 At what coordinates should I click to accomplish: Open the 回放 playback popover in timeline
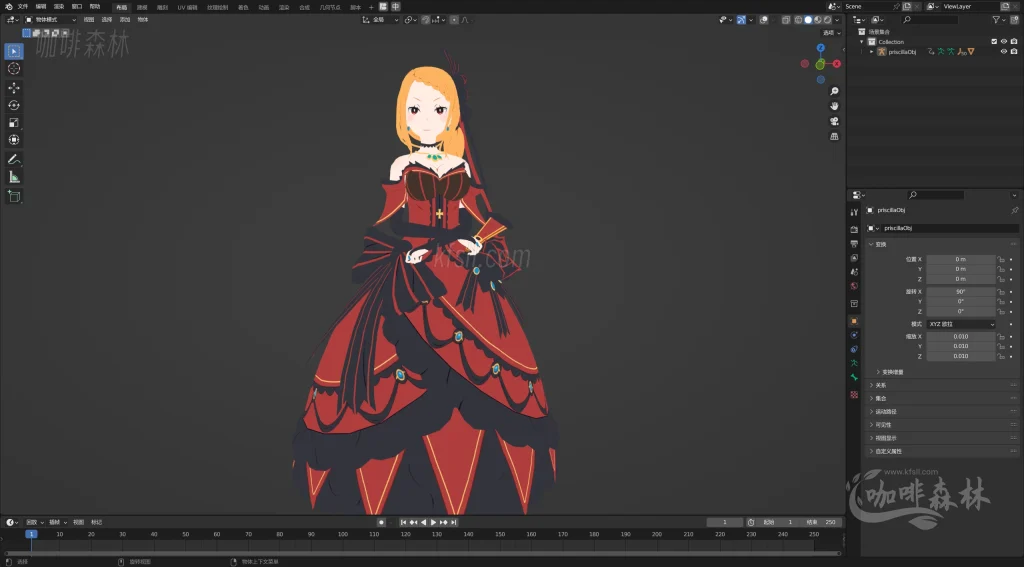coord(34,523)
